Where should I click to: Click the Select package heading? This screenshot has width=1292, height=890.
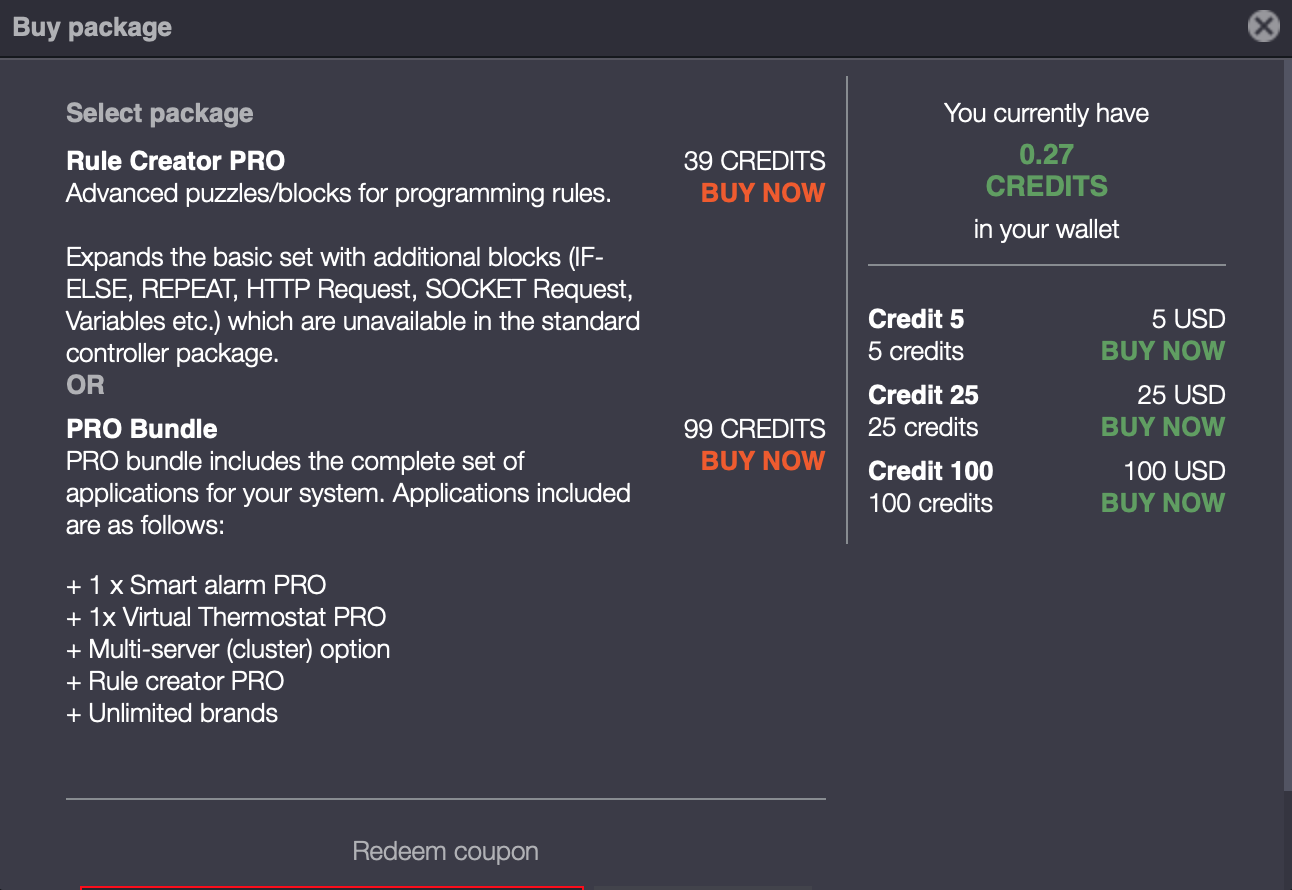159,113
